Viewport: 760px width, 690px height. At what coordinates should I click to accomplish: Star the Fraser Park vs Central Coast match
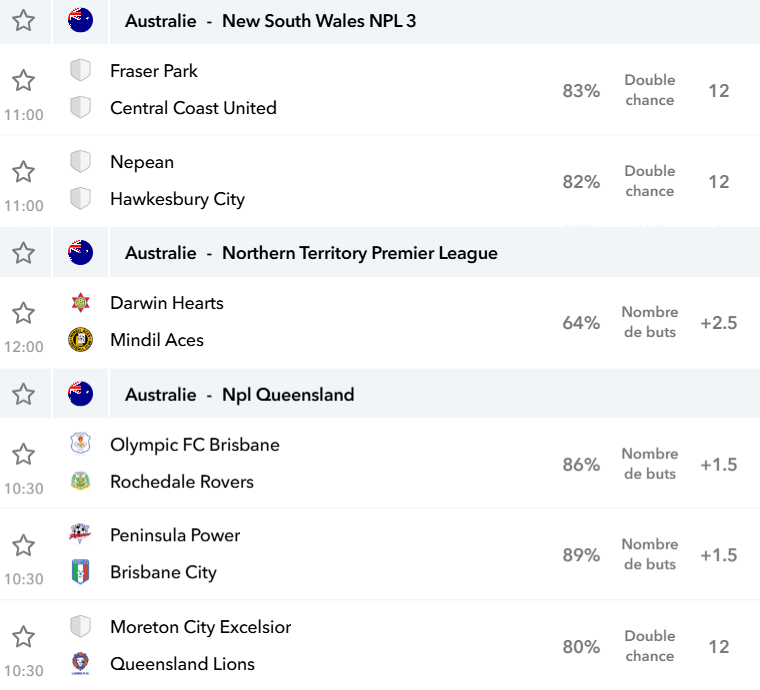pyautogui.click(x=23, y=80)
